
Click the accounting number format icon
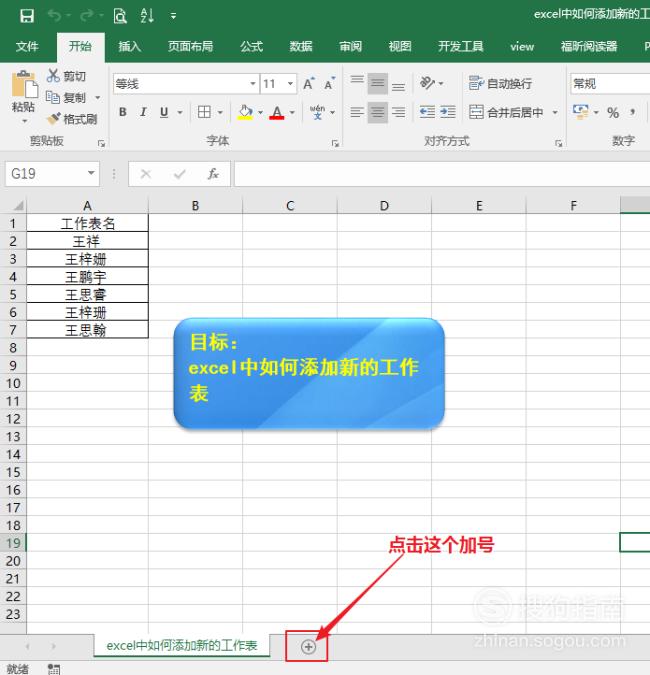[x=580, y=111]
